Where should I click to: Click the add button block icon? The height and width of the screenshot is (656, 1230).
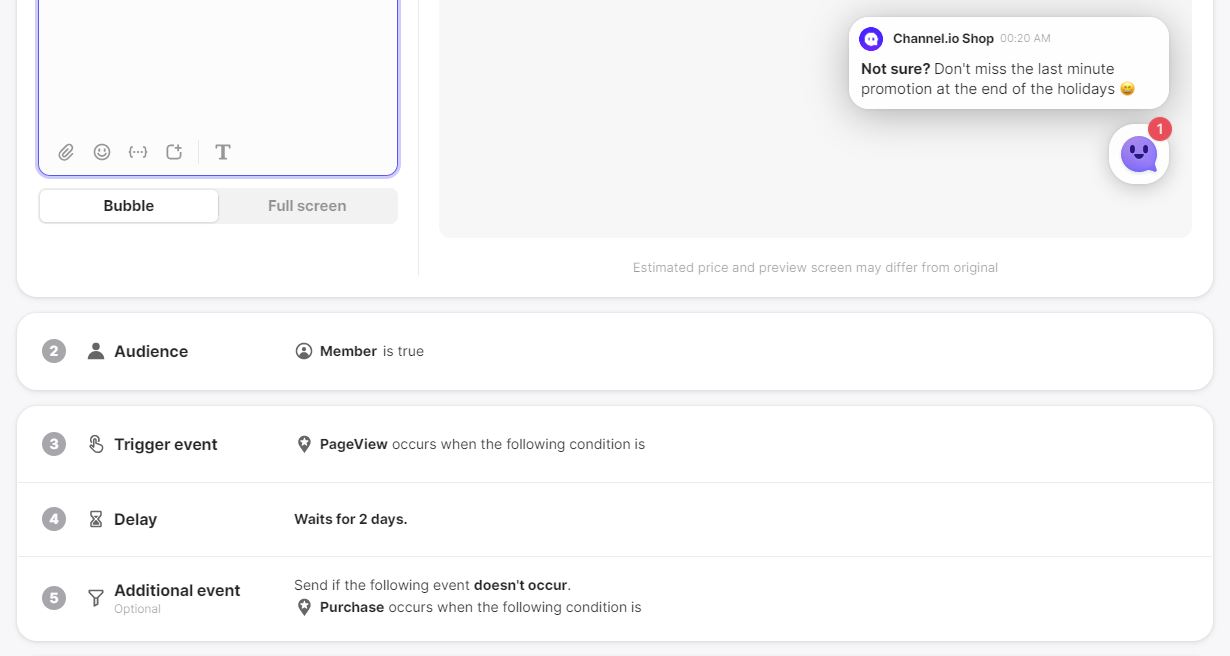point(174,152)
